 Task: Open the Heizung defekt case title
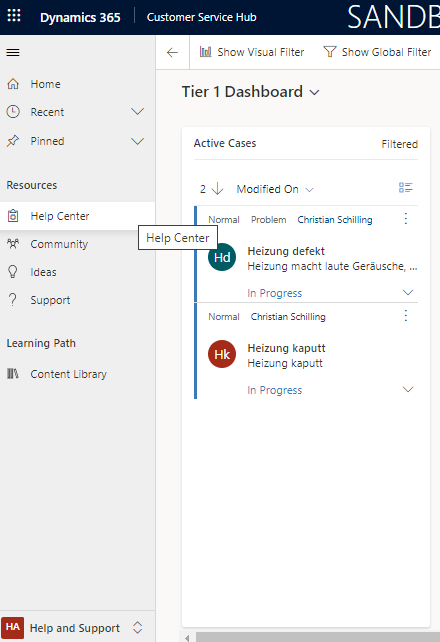[286, 251]
